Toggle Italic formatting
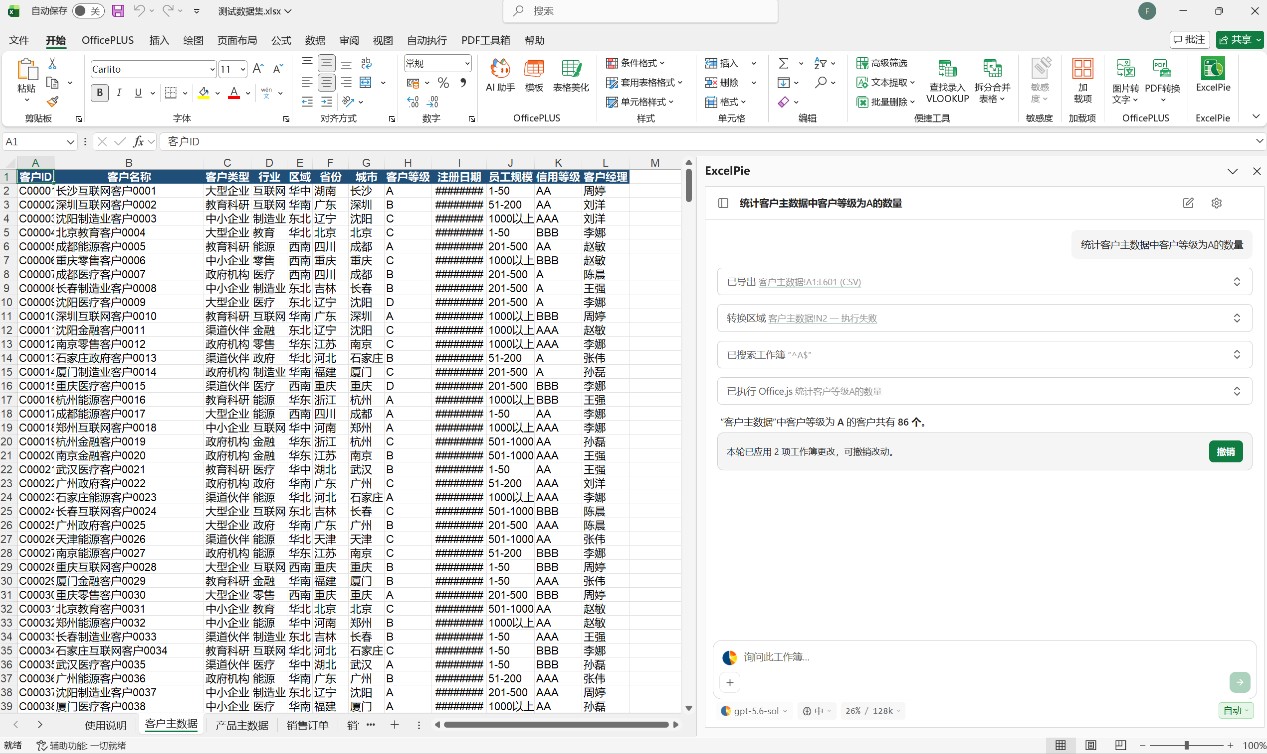The width and height of the screenshot is (1267, 754). [119, 93]
